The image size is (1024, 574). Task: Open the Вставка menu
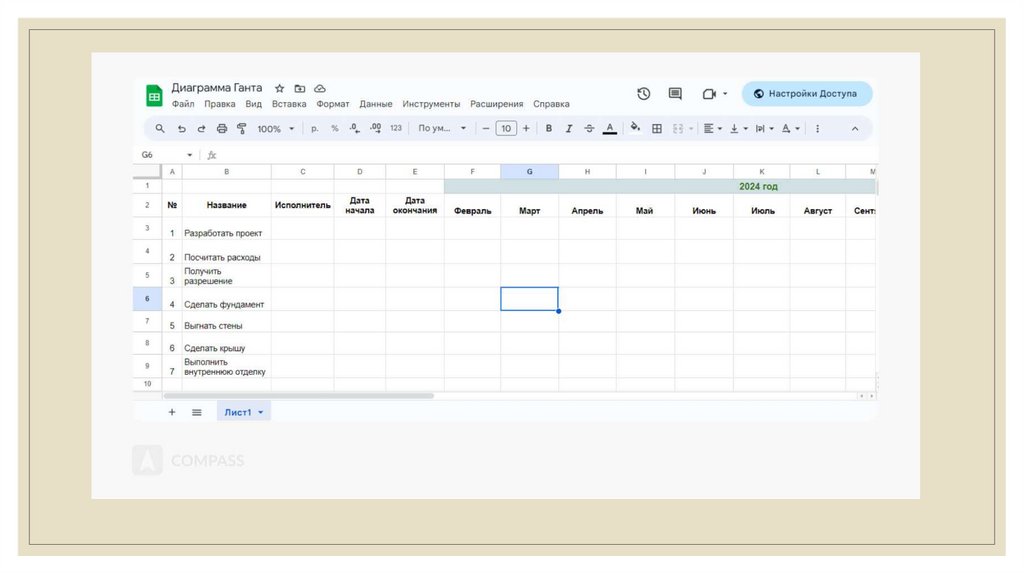click(289, 104)
